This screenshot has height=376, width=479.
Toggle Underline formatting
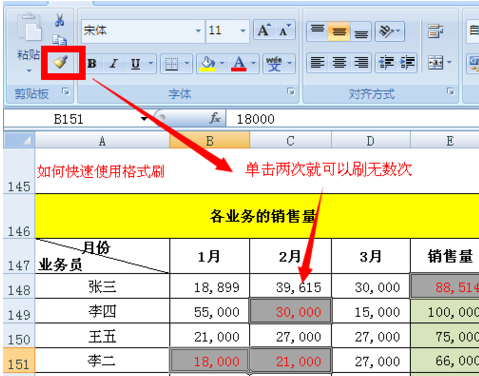[x=135, y=63]
